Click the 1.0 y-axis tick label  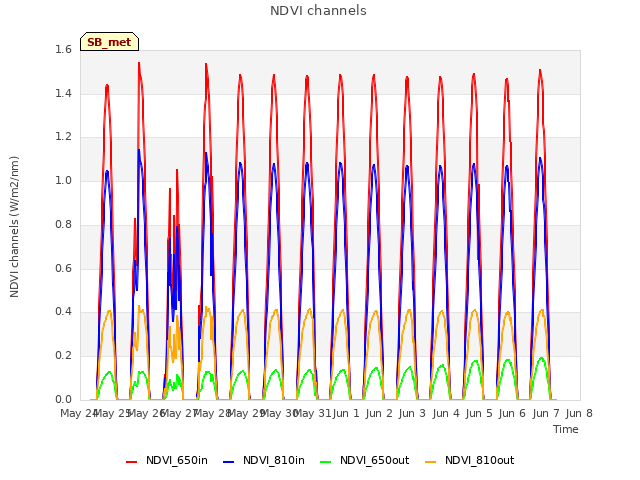click(63, 180)
